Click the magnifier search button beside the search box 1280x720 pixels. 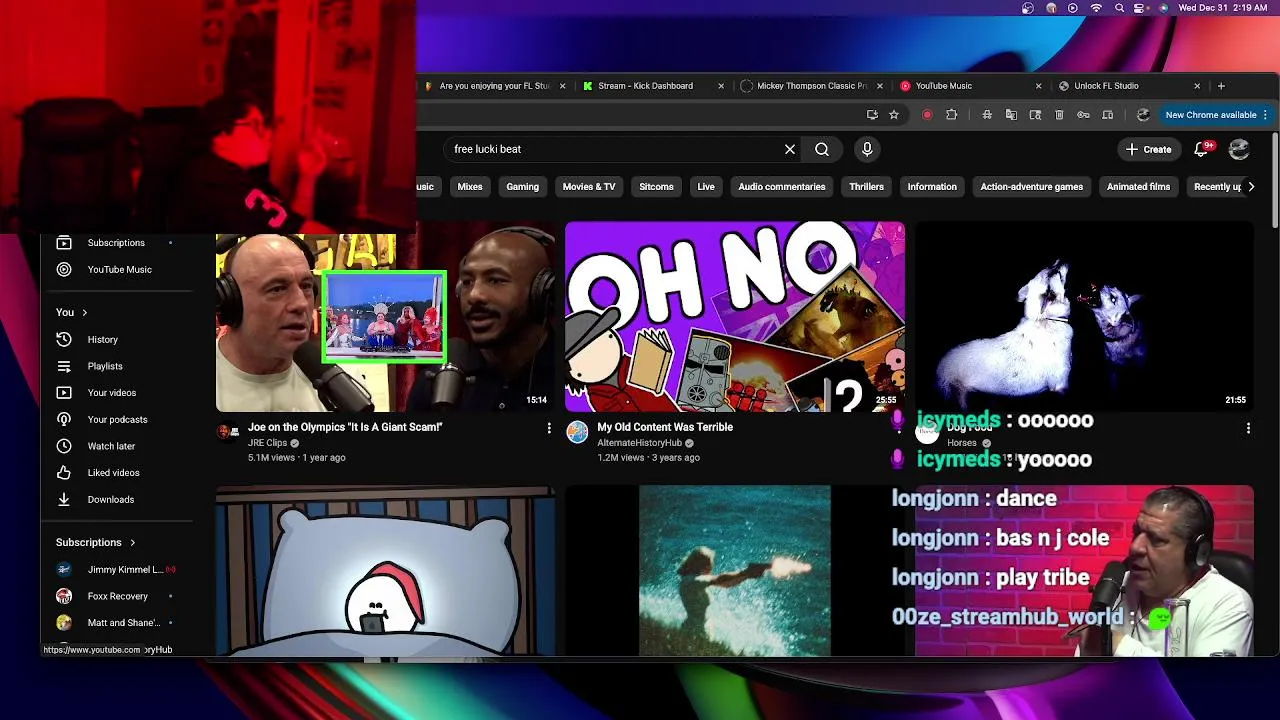click(x=822, y=149)
